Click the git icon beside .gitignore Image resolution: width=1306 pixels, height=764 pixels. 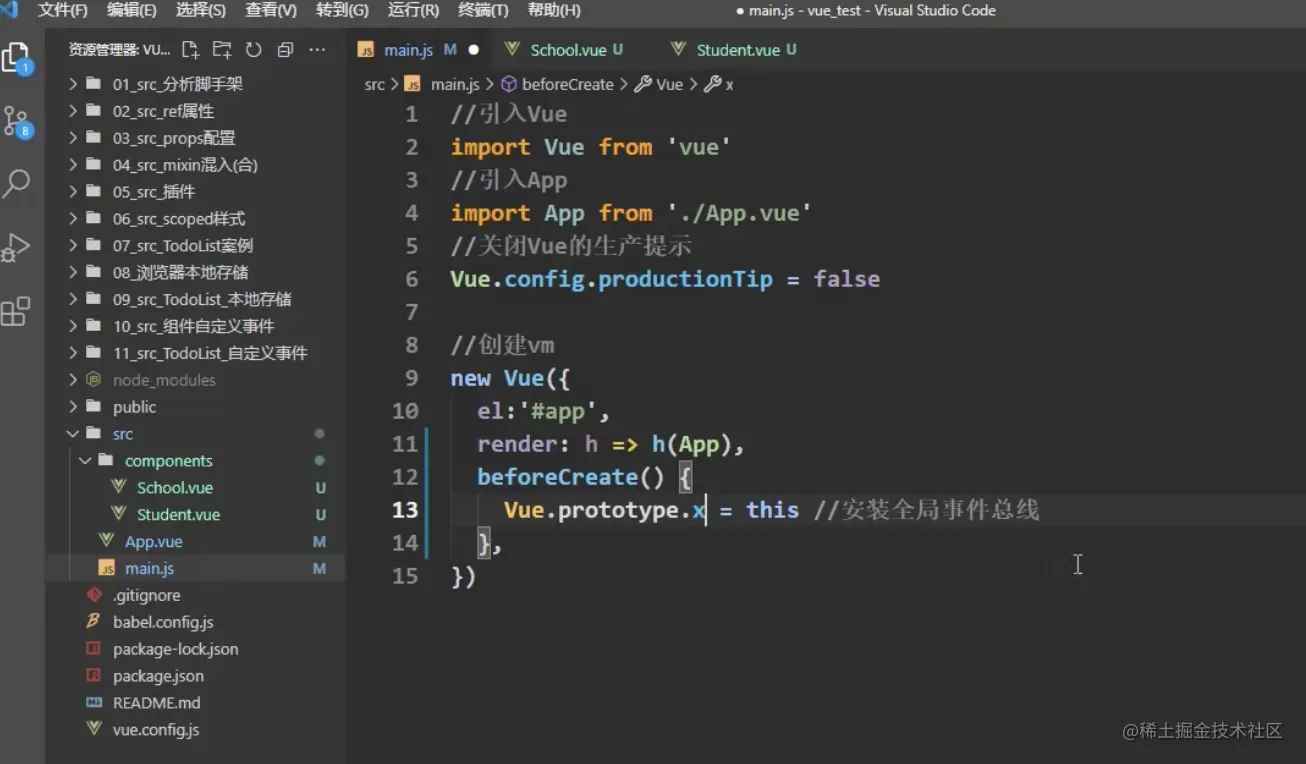click(94, 595)
